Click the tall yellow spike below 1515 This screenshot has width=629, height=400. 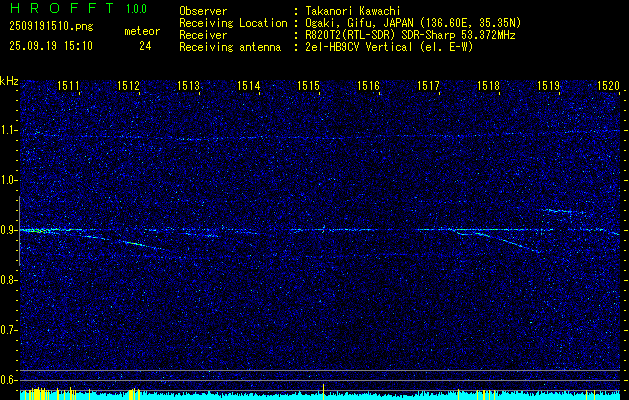(x=324, y=392)
